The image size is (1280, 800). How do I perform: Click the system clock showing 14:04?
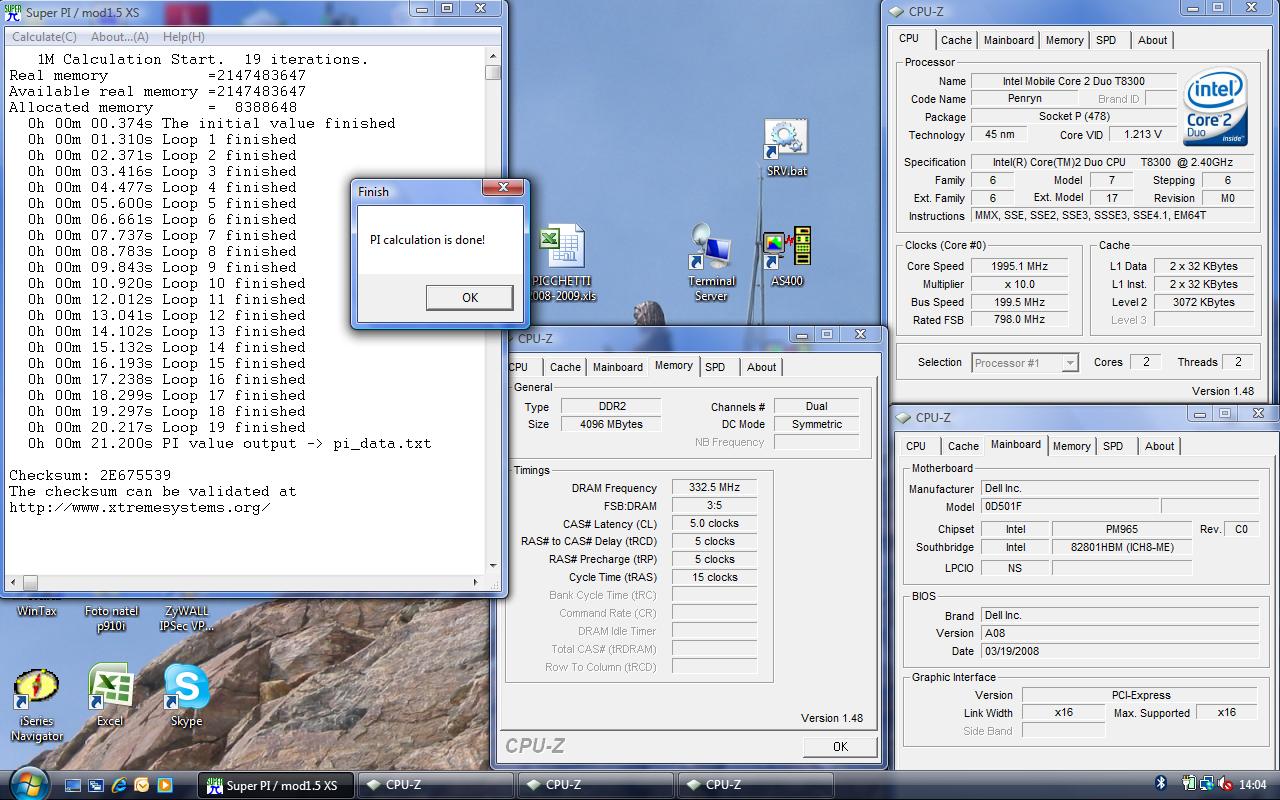tap(1252, 785)
